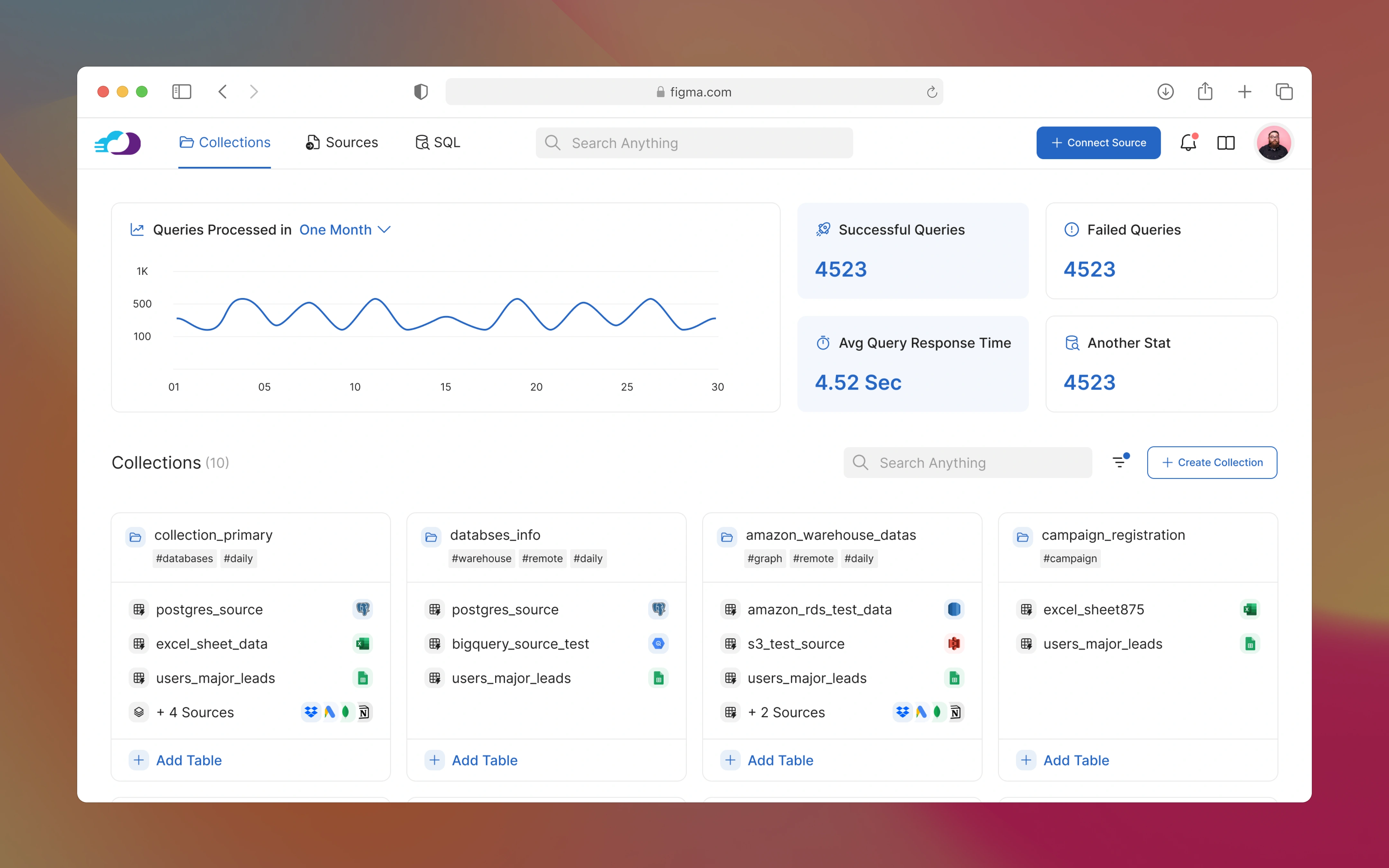Image resolution: width=1389 pixels, height=868 pixels.
Task: Open the One Month period dropdown
Action: 345,230
